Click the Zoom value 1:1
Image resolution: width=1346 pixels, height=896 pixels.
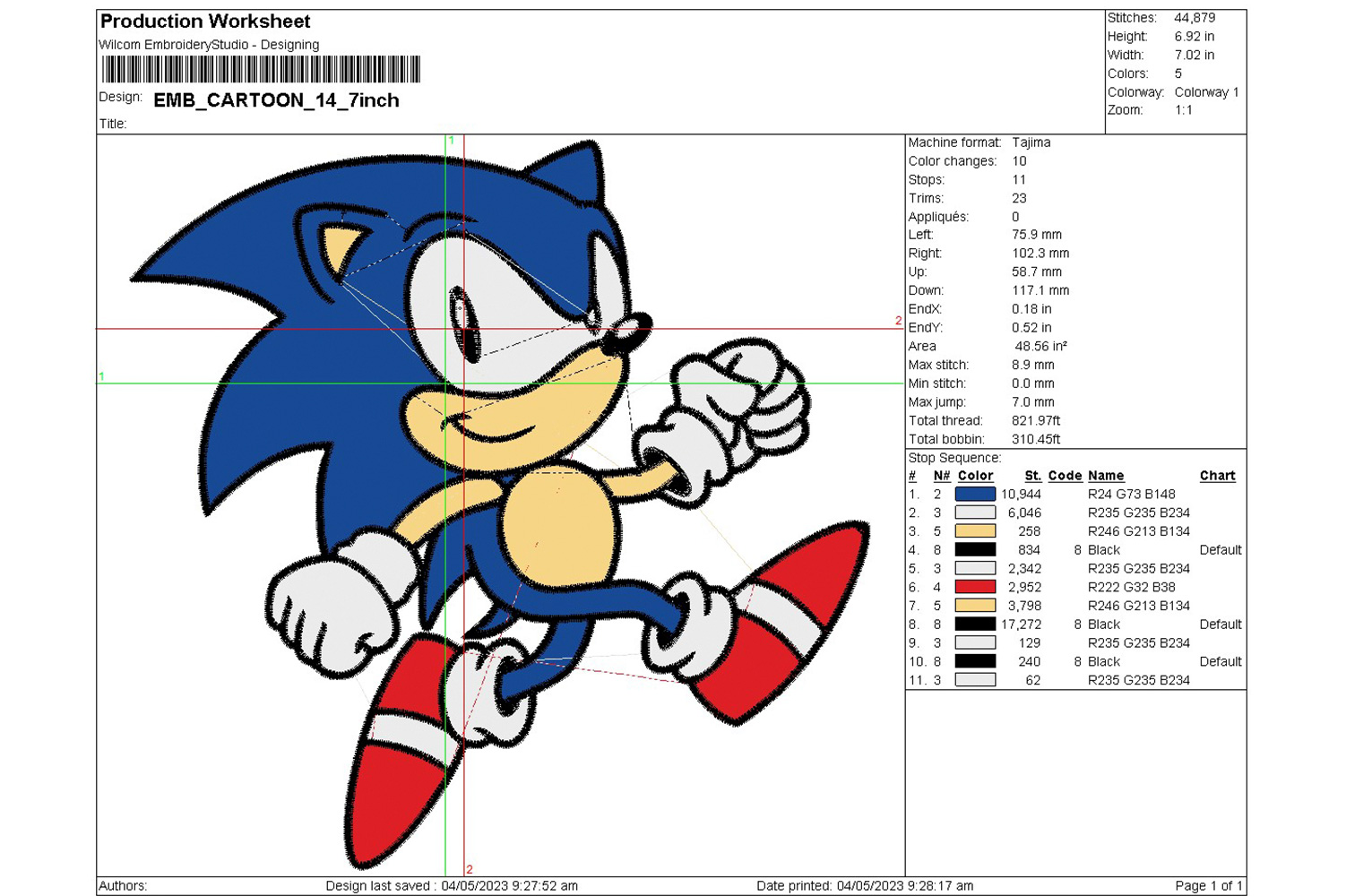tap(1183, 110)
